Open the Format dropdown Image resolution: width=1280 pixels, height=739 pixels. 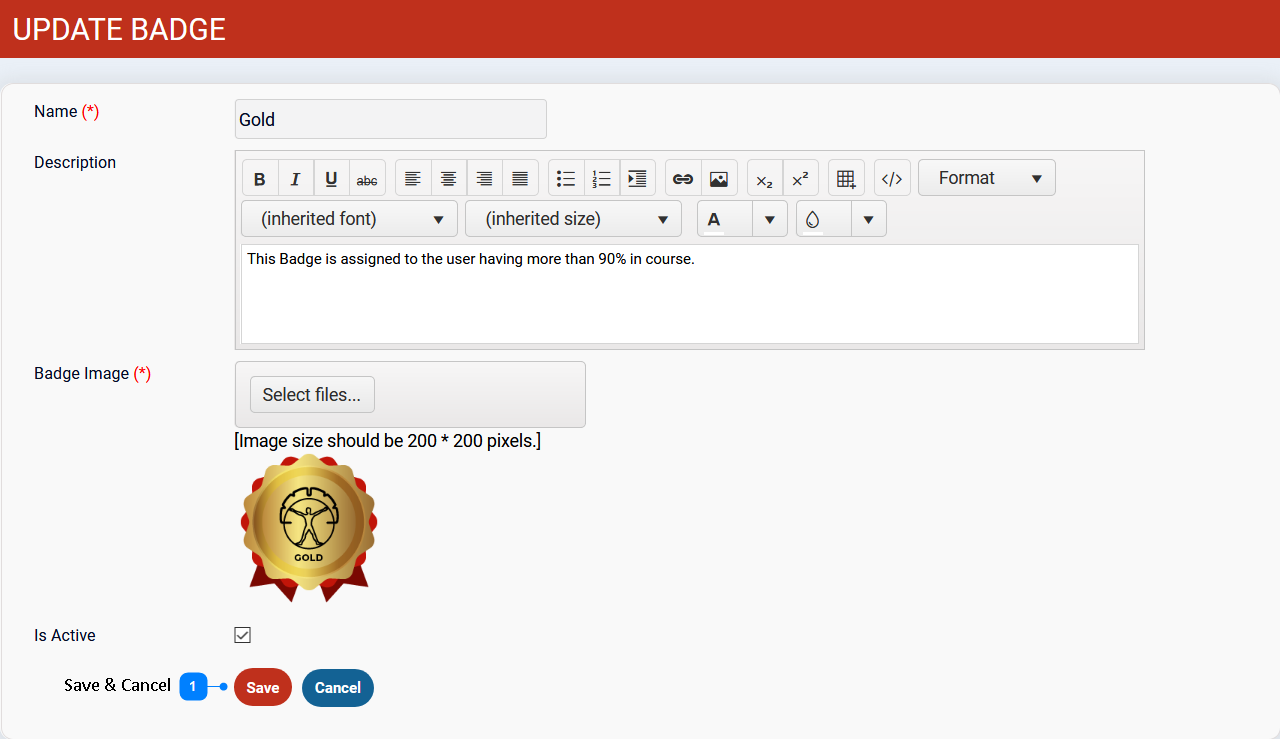(986, 178)
